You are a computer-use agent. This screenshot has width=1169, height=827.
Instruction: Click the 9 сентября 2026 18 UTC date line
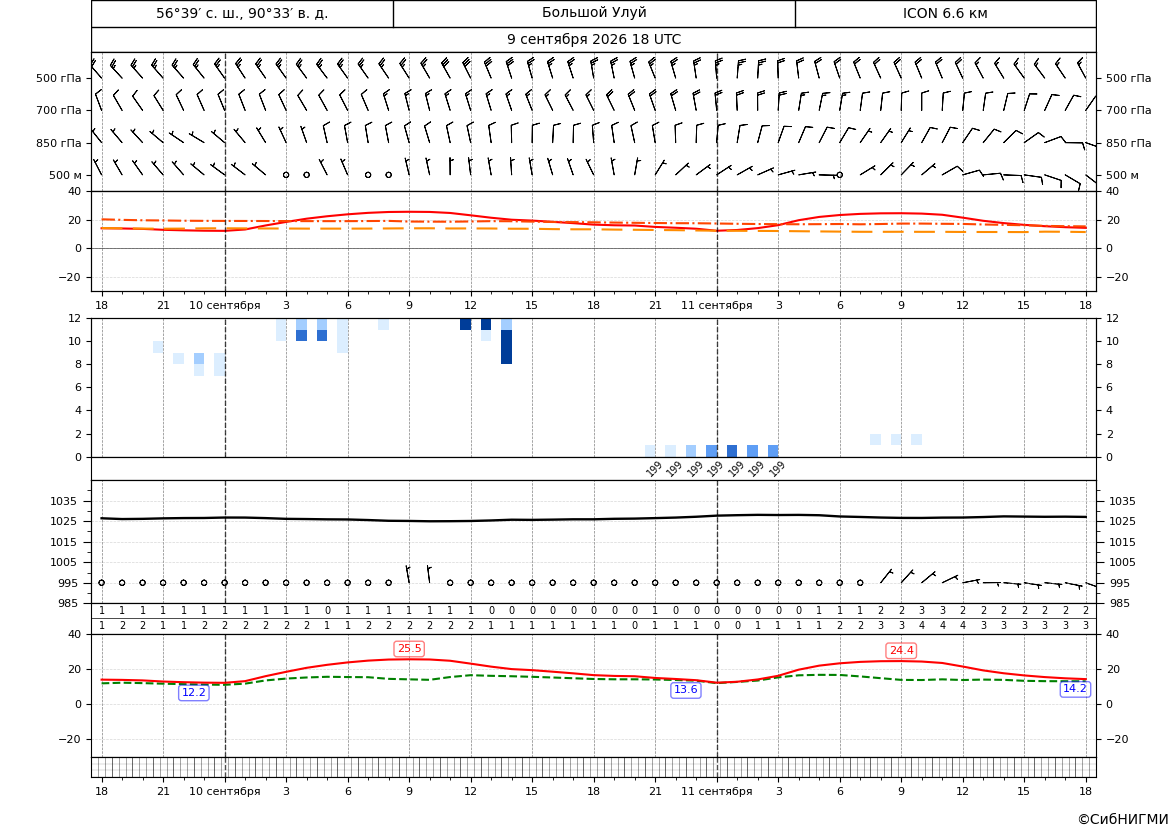point(593,40)
